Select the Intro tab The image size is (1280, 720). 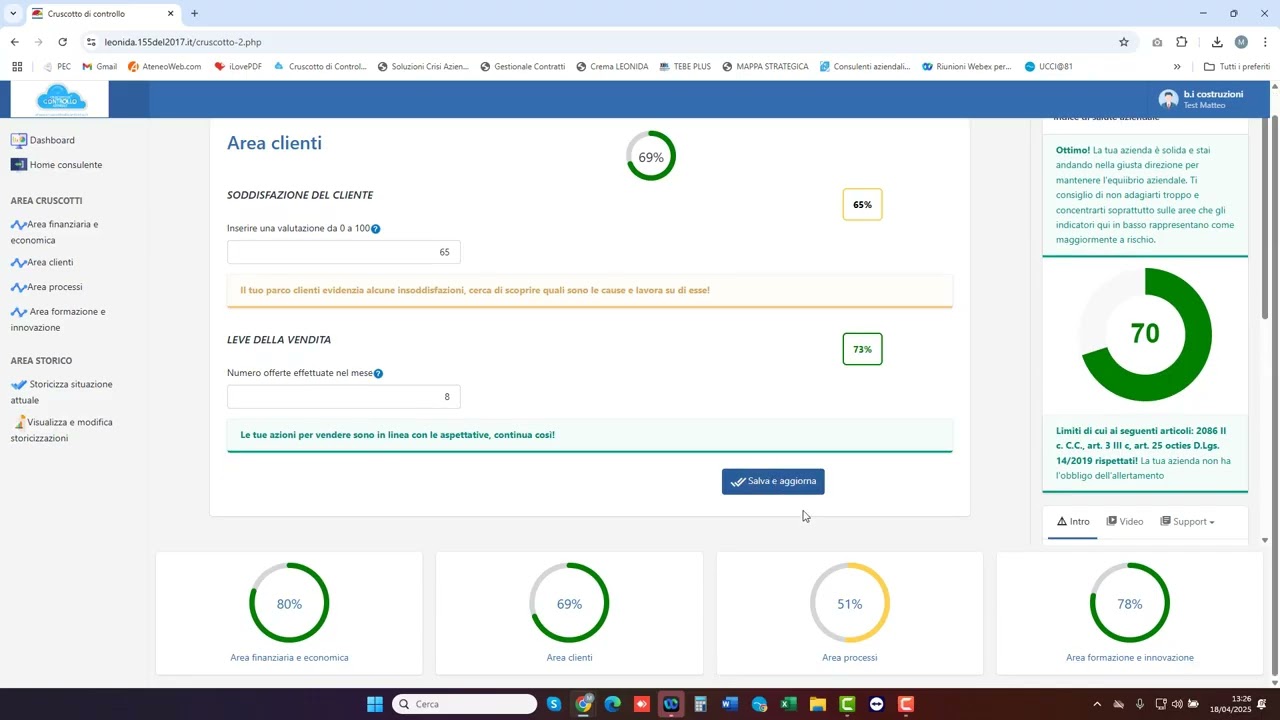[x=1073, y=522]
